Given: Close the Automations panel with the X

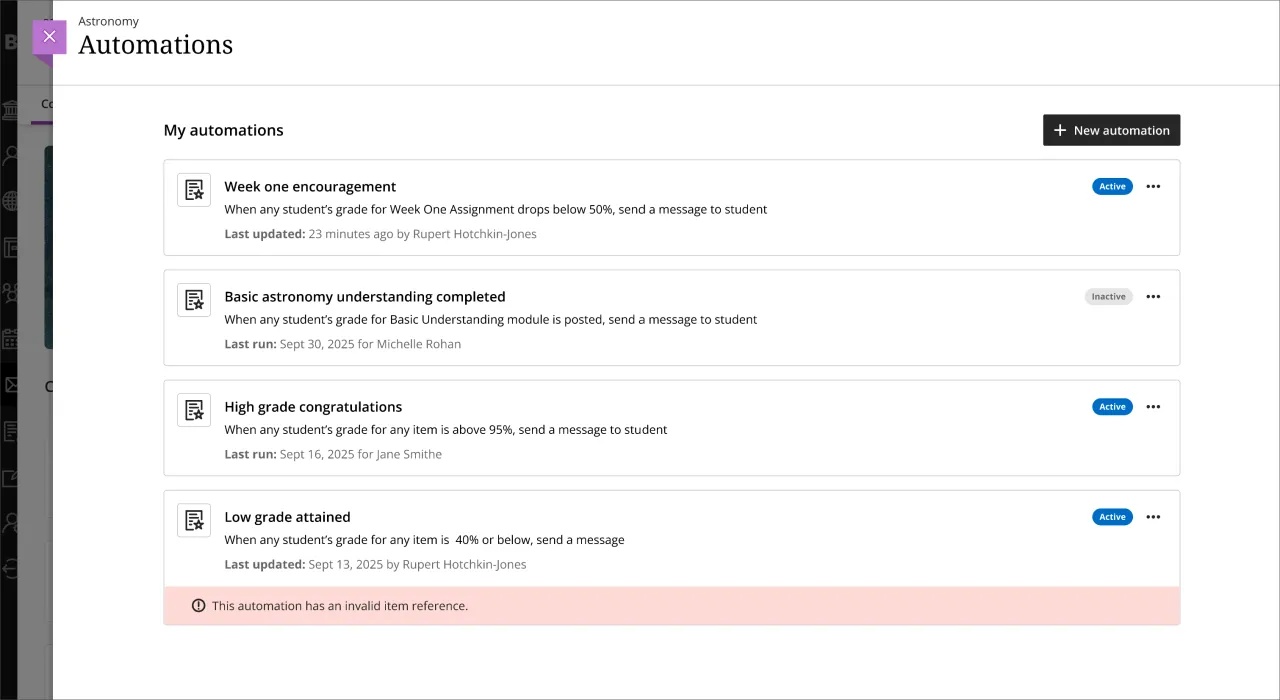Looking at the screenshot, I should (49, 36).
